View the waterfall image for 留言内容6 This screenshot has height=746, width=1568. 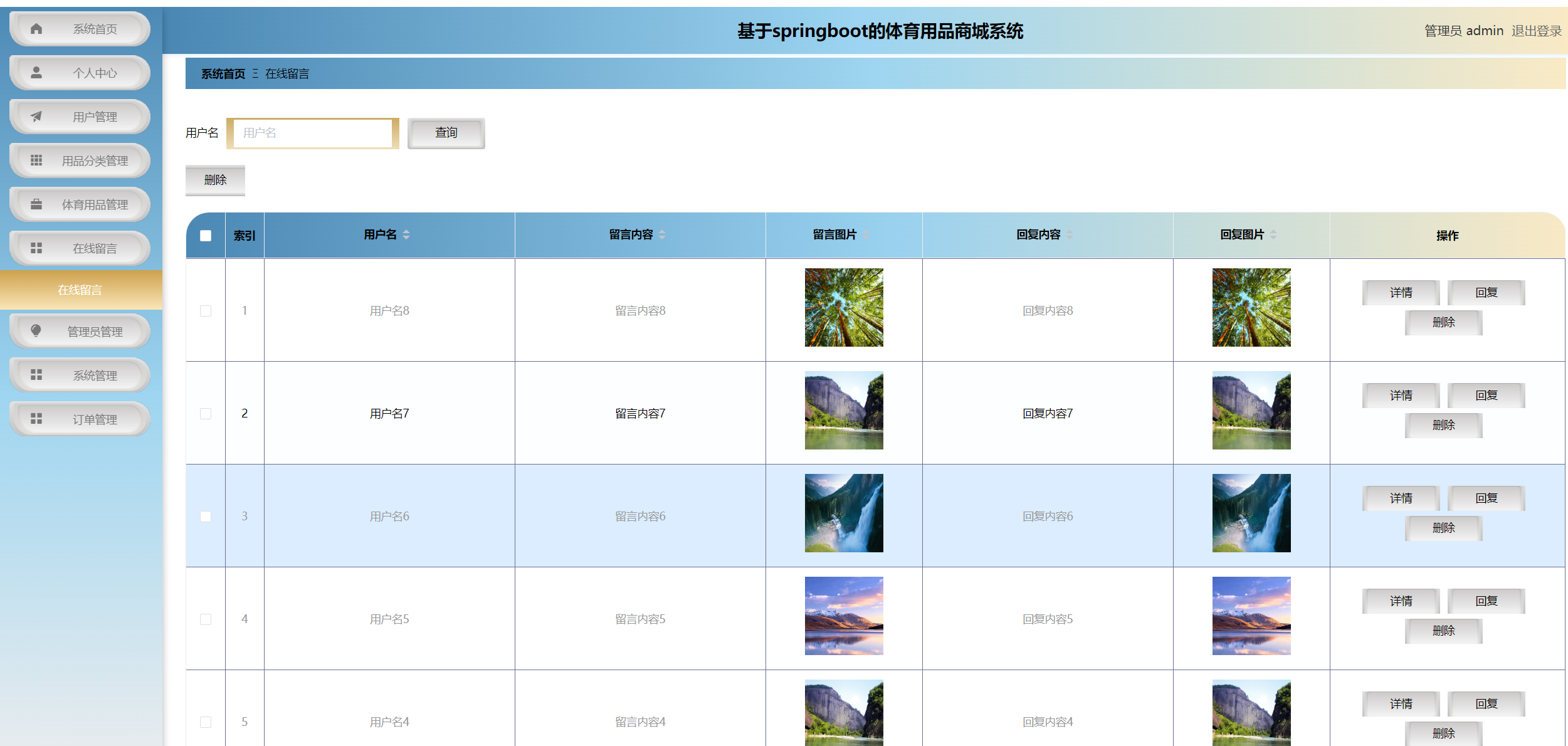(843, 513)
